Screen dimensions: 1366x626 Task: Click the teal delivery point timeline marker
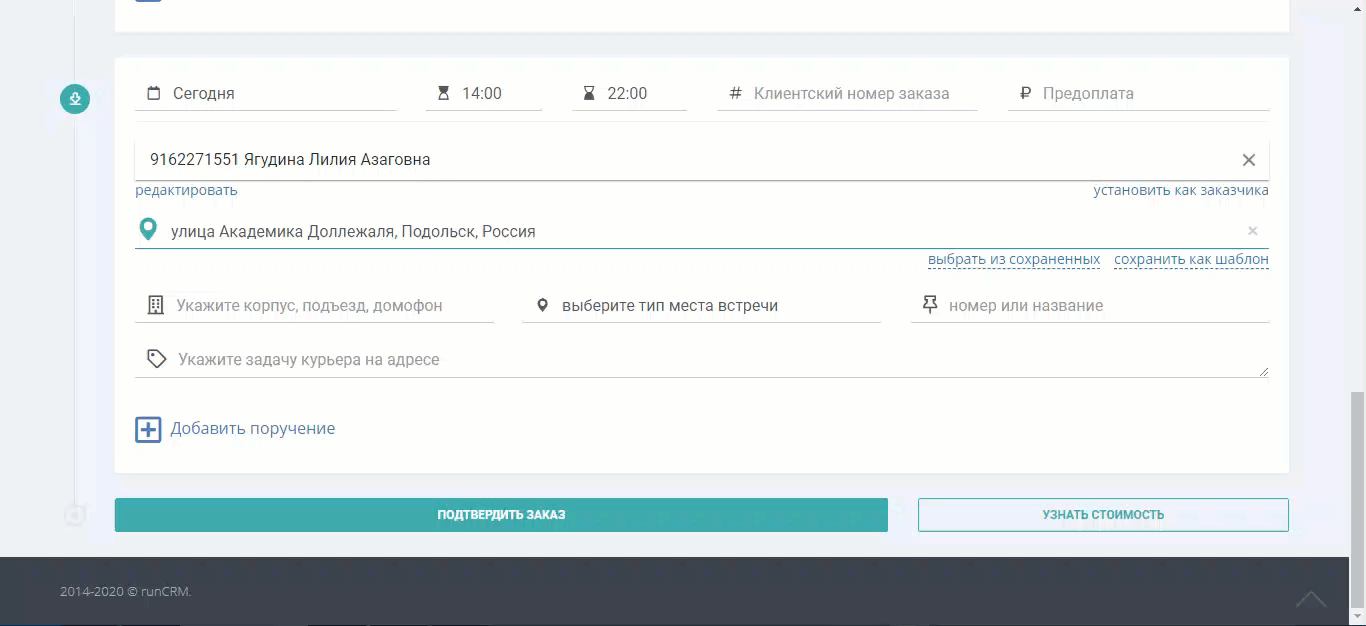click(75, 98)
